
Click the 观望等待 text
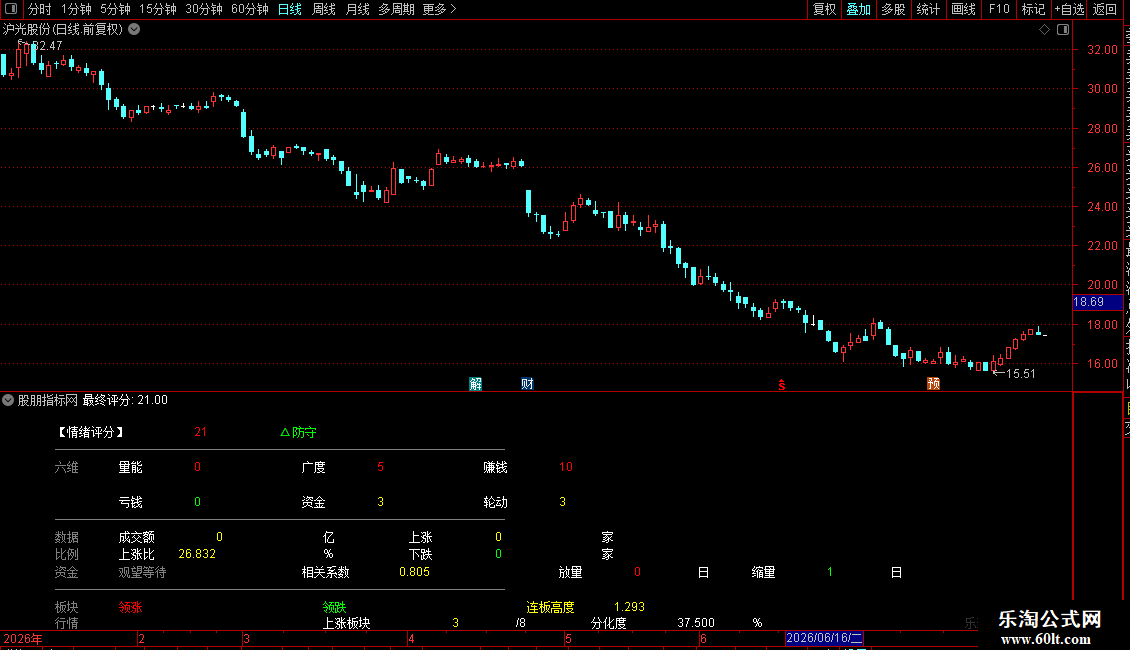point(142,572)
